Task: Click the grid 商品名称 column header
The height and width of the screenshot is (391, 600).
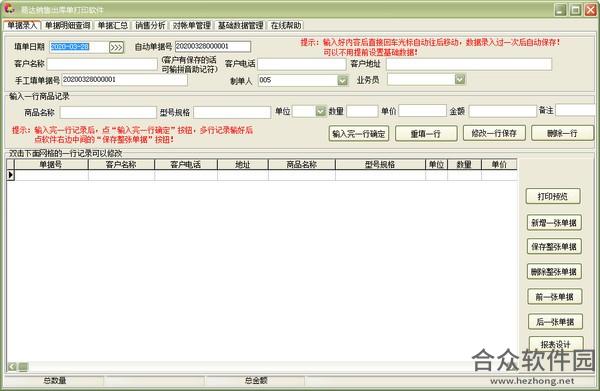Action: (x=302, y=165)
